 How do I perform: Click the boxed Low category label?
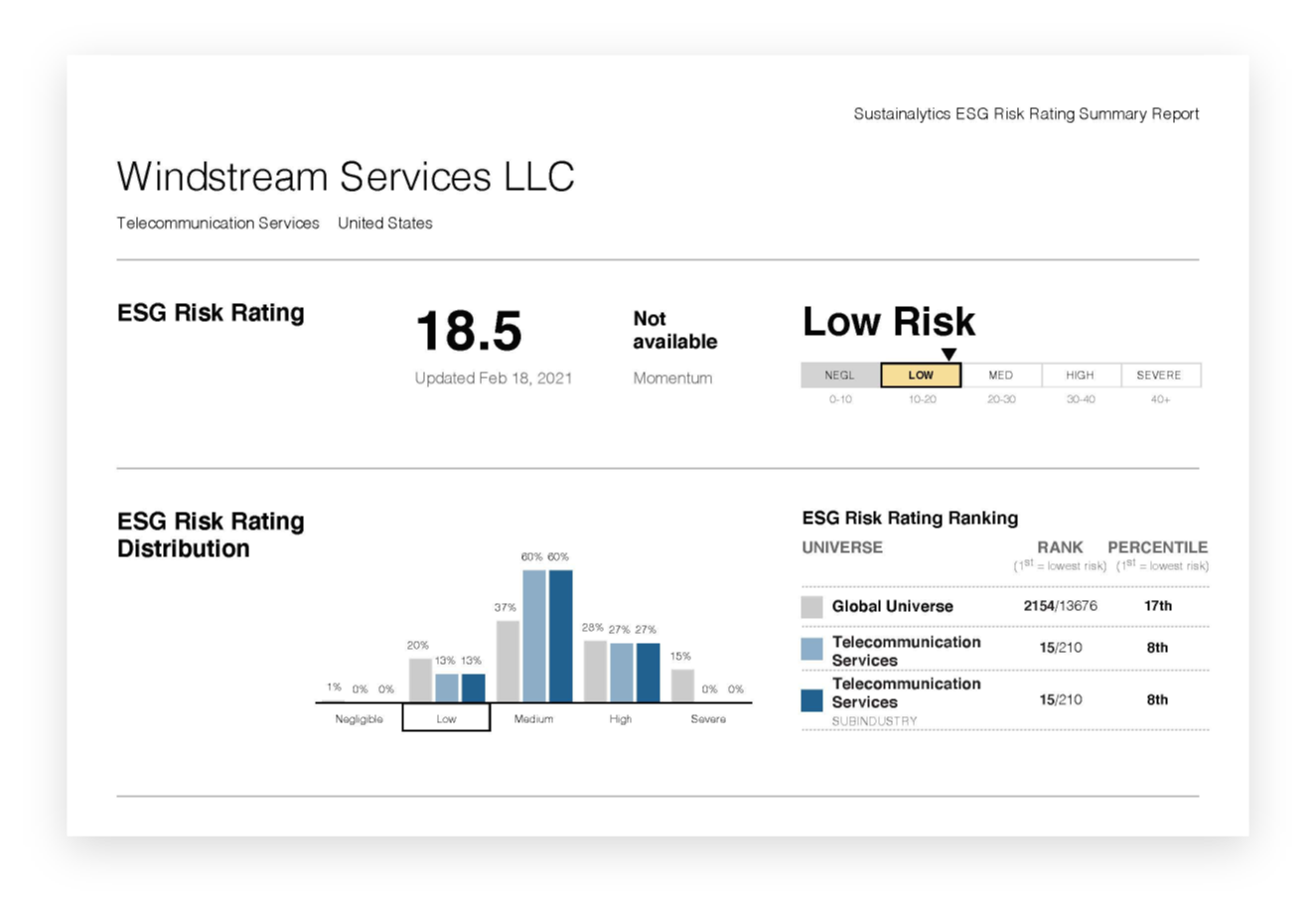coord(446,718)
